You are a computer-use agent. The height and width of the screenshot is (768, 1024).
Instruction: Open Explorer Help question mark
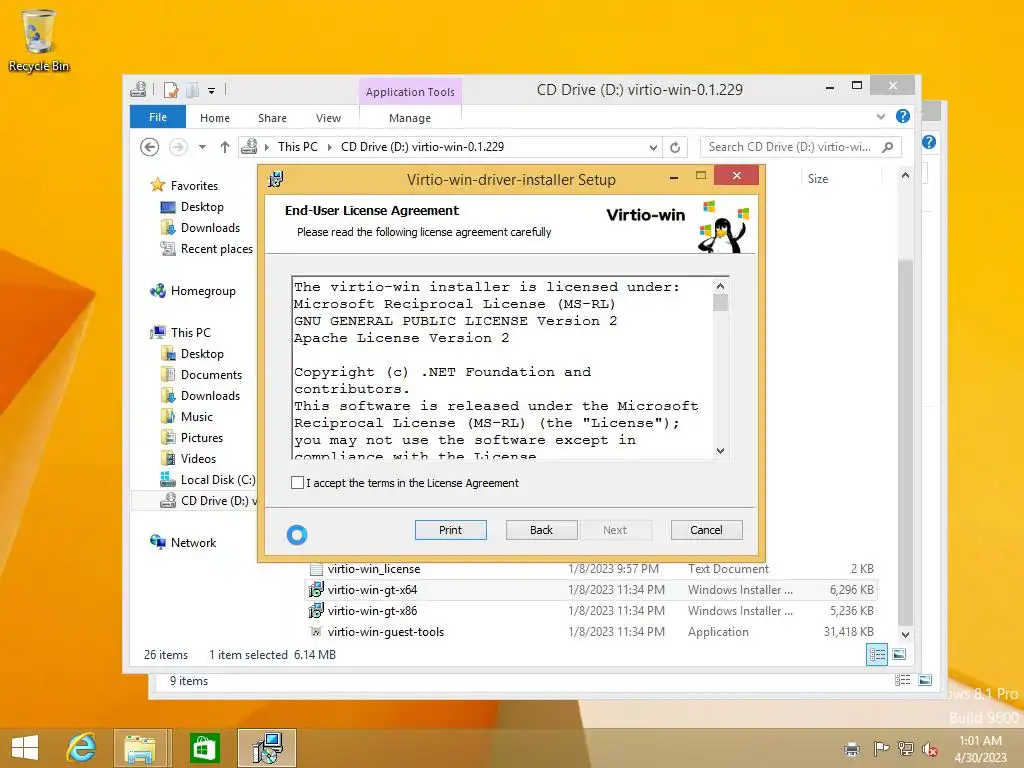coord(903,116)
